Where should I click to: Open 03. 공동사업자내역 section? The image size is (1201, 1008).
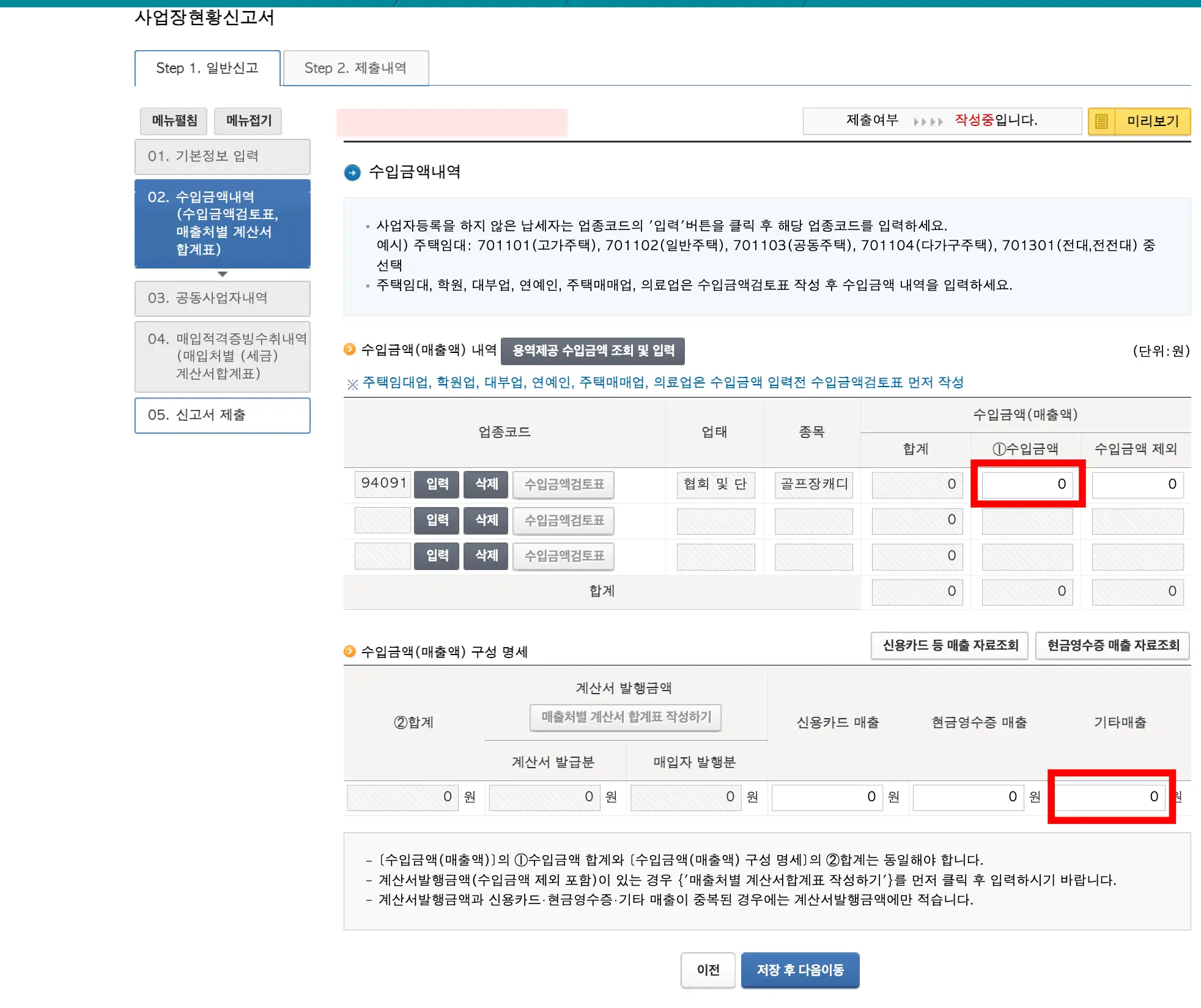click(x=222, y=298)
